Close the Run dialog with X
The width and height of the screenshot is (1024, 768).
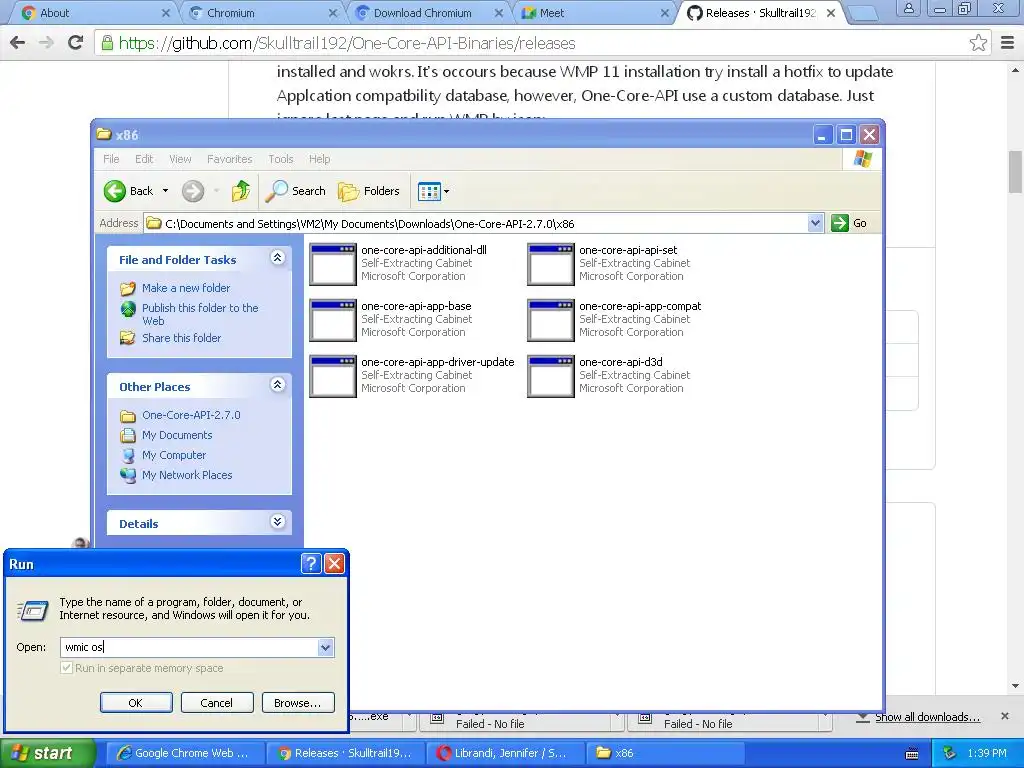334,564
